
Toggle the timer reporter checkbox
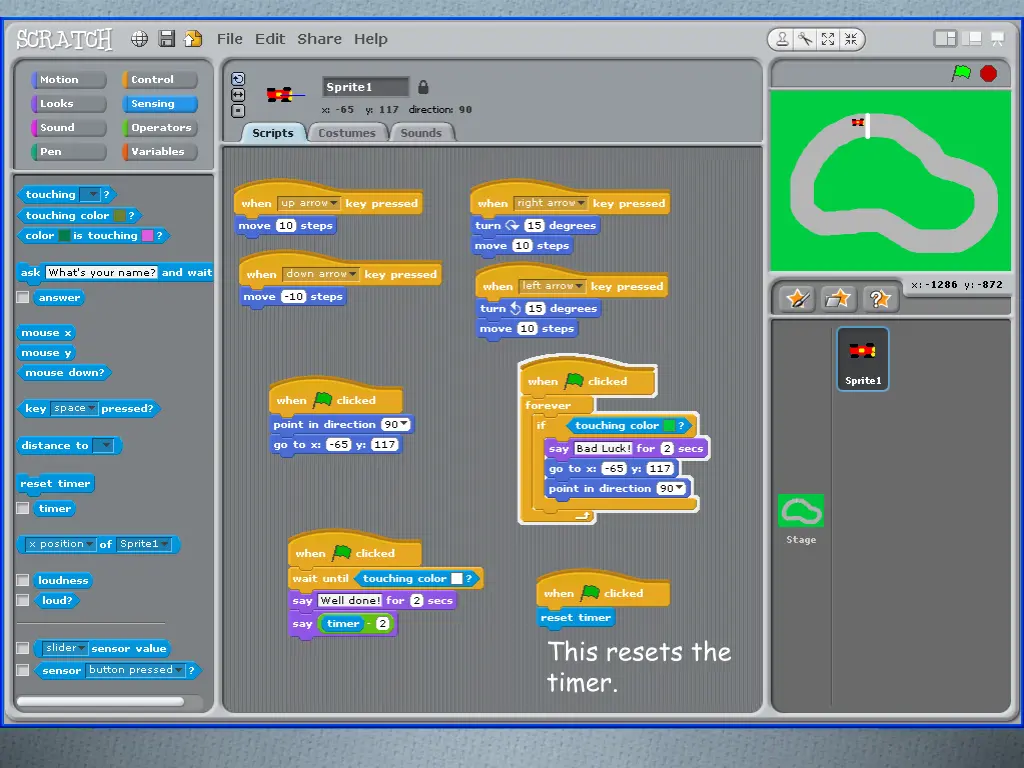[x=23, y=508]
